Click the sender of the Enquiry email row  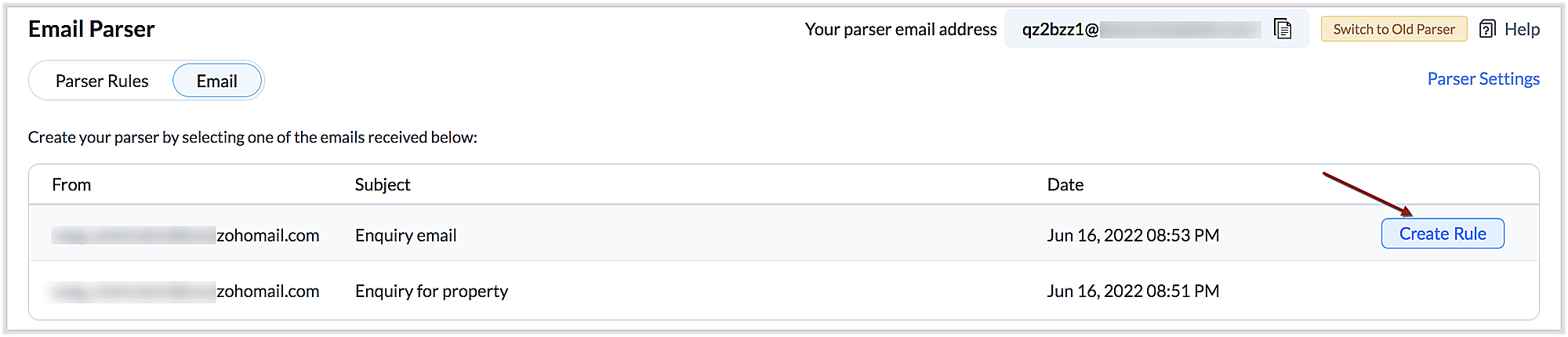[x=186, y=235]
